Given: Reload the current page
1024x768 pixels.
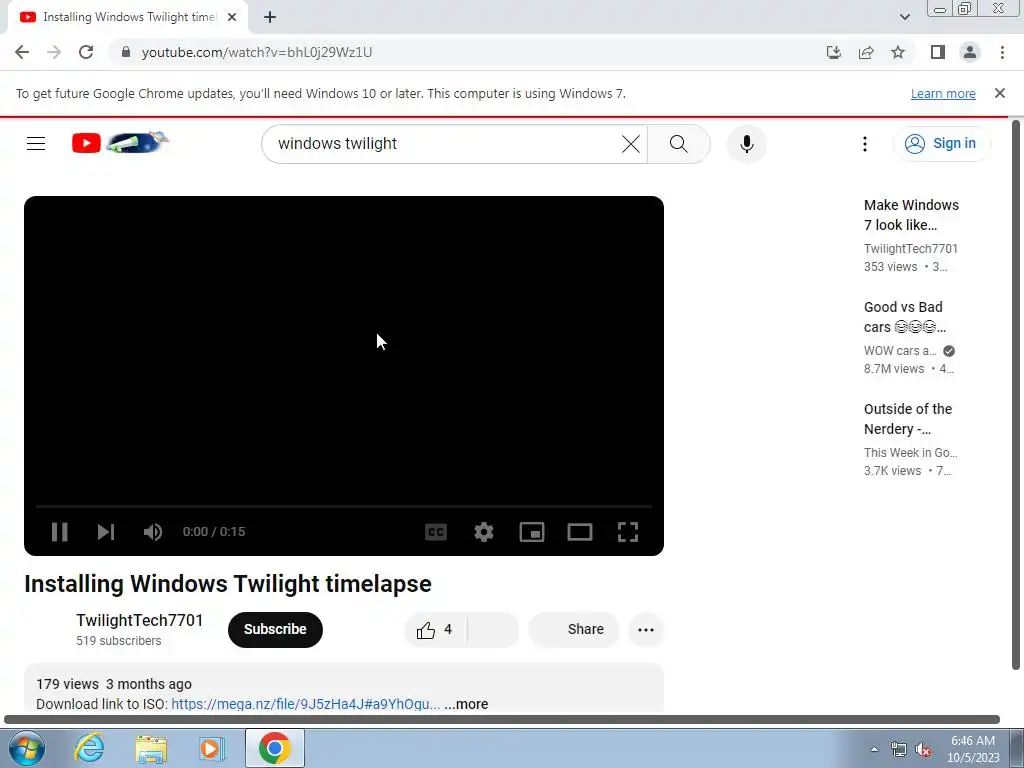Looking at the screenshot, I should pos(86,52).
